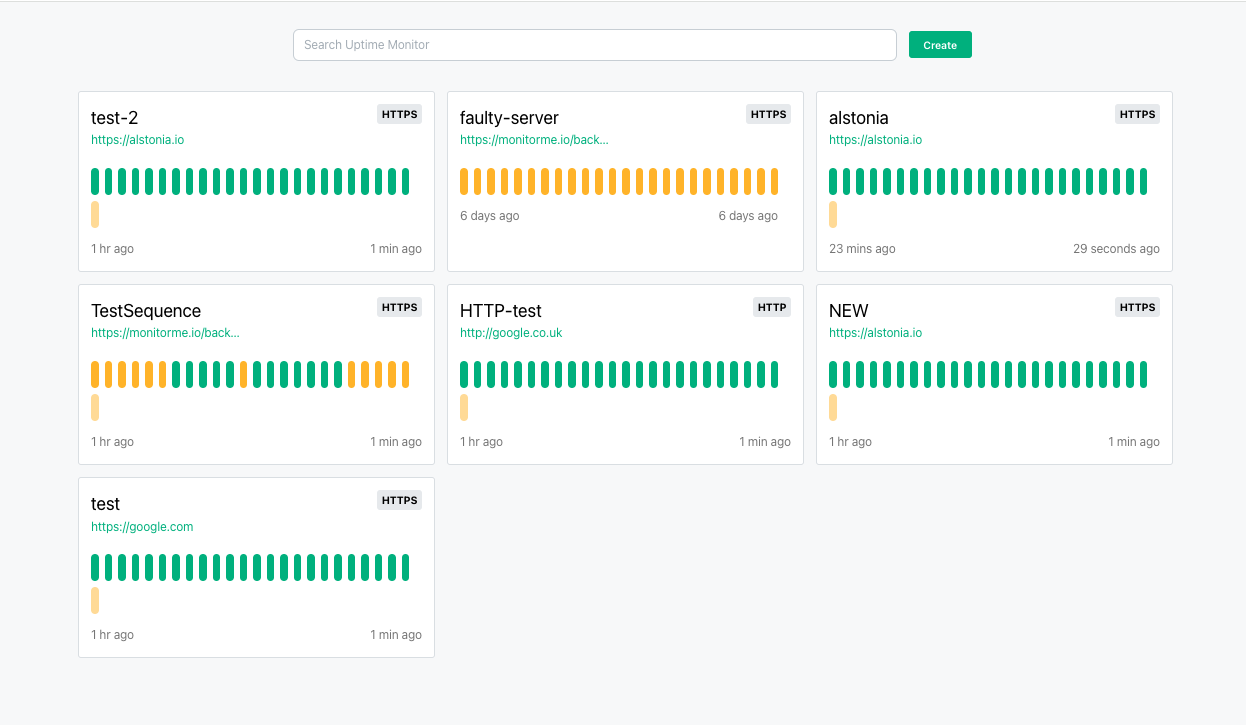
Task: Open the test-2 monitor card title
Action: [x=115, y=118]
